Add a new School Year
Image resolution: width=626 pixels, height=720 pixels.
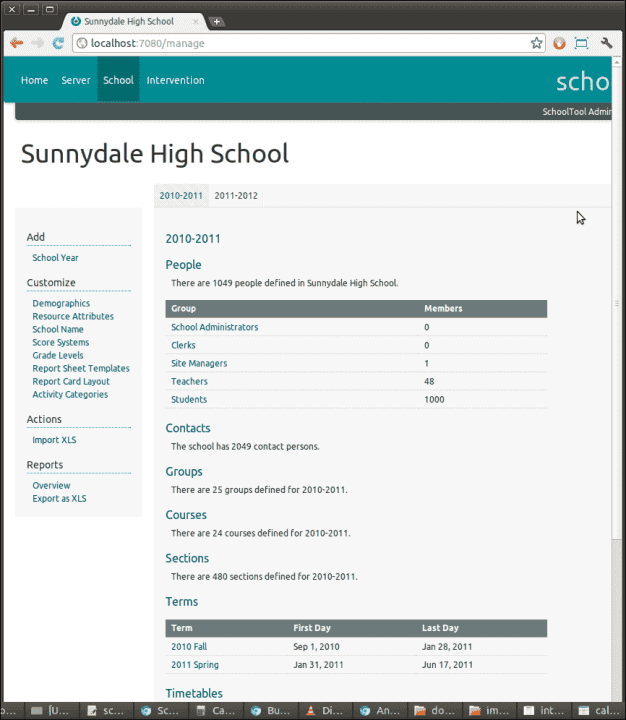coord(55,258)
